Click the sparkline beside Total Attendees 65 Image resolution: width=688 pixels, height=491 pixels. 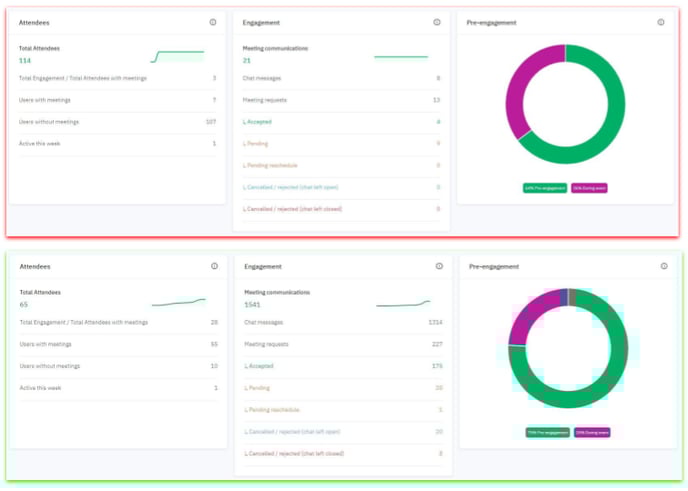[179, 302]
